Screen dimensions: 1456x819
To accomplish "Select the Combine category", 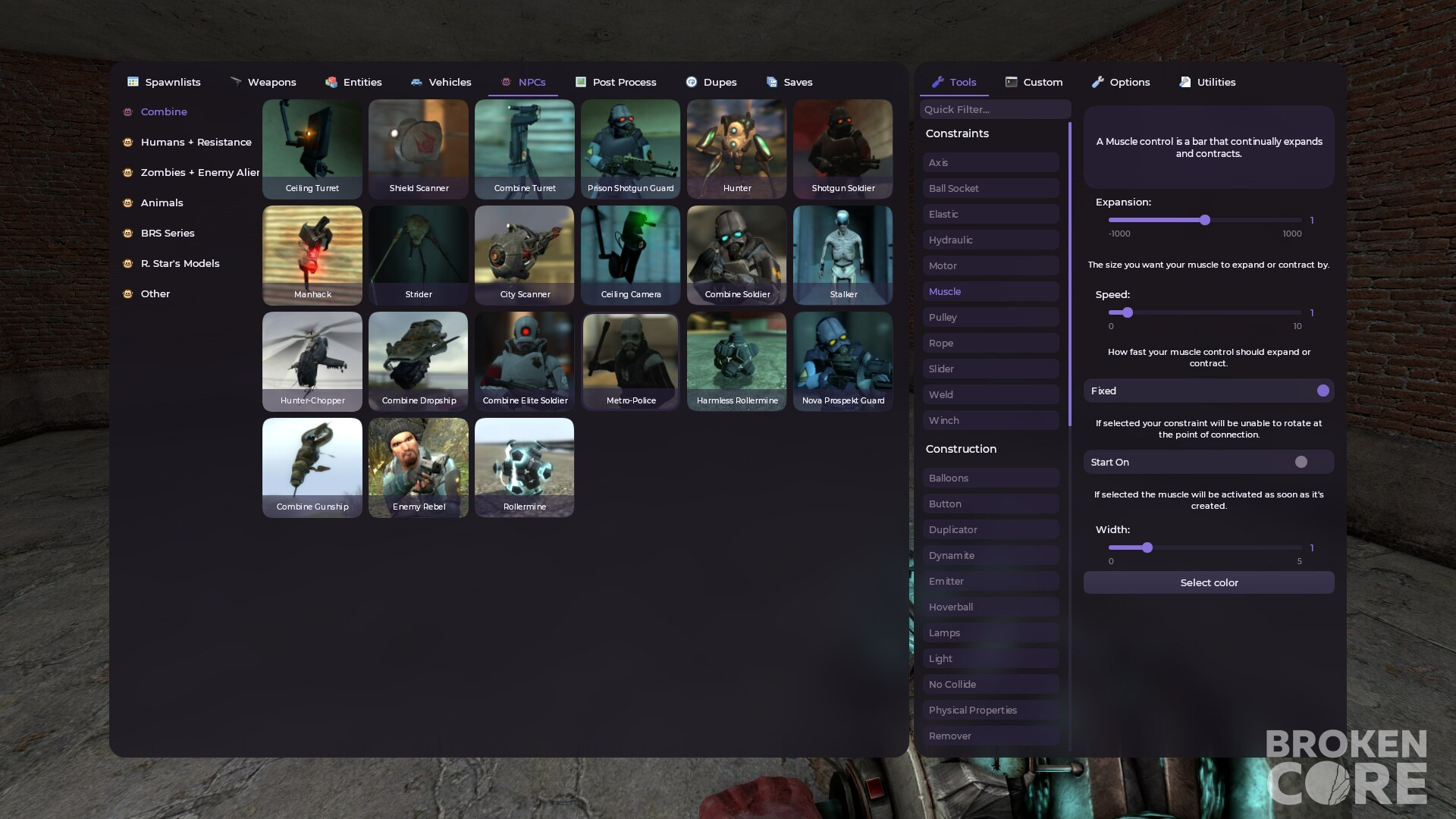I will point(164,111).
